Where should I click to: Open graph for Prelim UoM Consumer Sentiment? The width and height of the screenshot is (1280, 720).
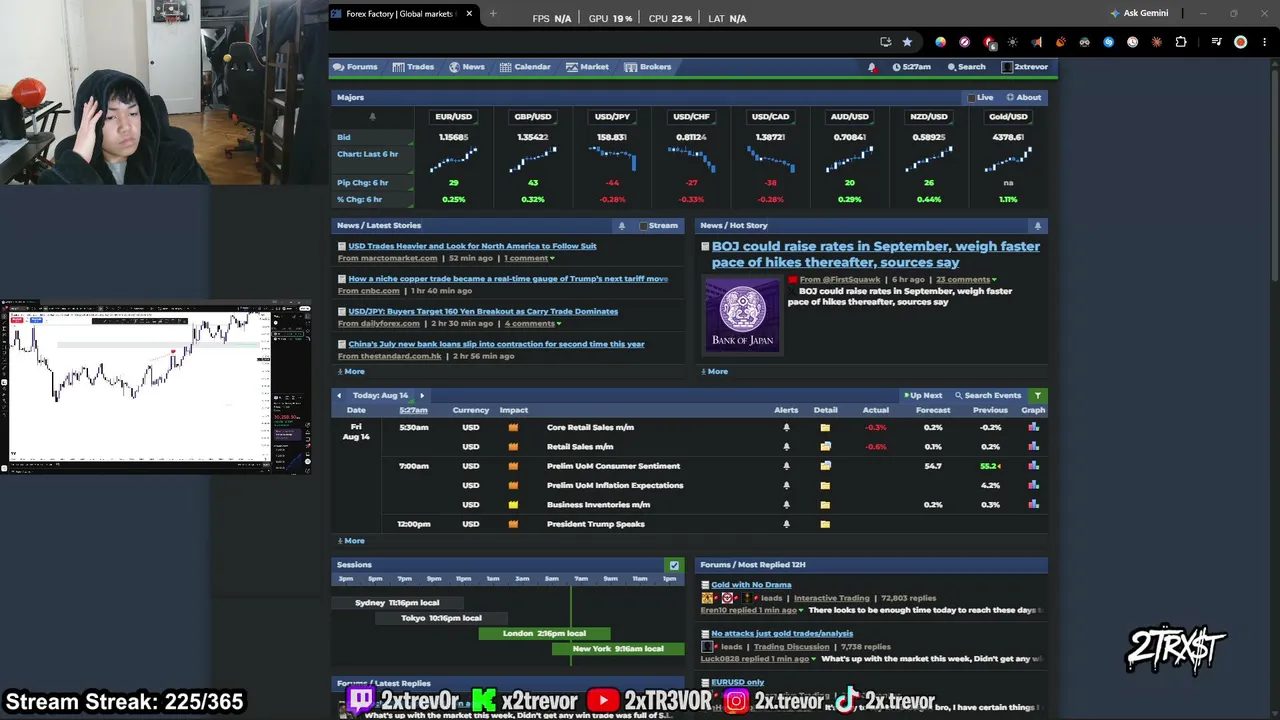1033,466
